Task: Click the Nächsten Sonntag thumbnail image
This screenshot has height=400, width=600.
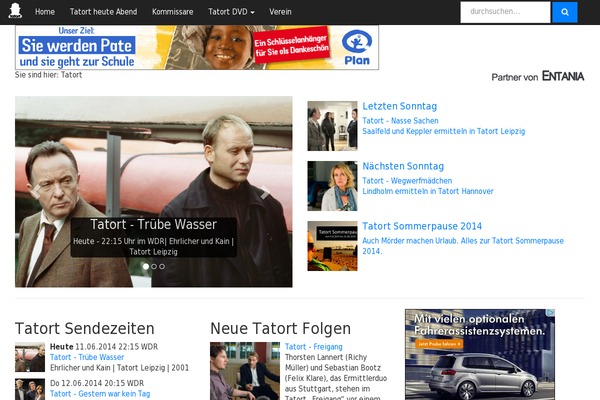Action: (x=332, y=186)
